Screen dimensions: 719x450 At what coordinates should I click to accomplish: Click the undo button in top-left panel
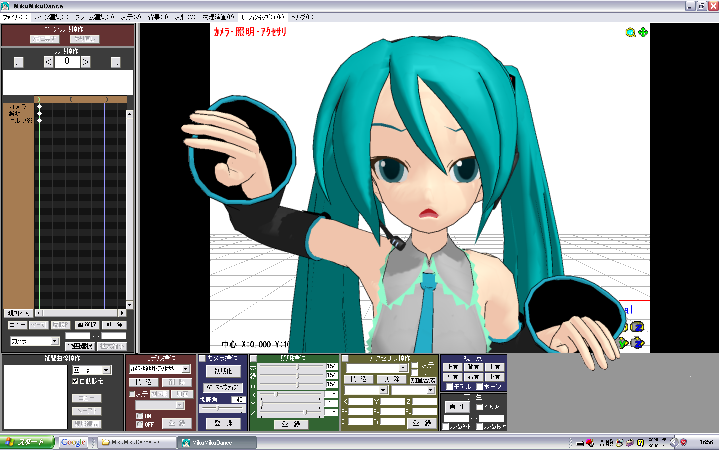point(44,39)
